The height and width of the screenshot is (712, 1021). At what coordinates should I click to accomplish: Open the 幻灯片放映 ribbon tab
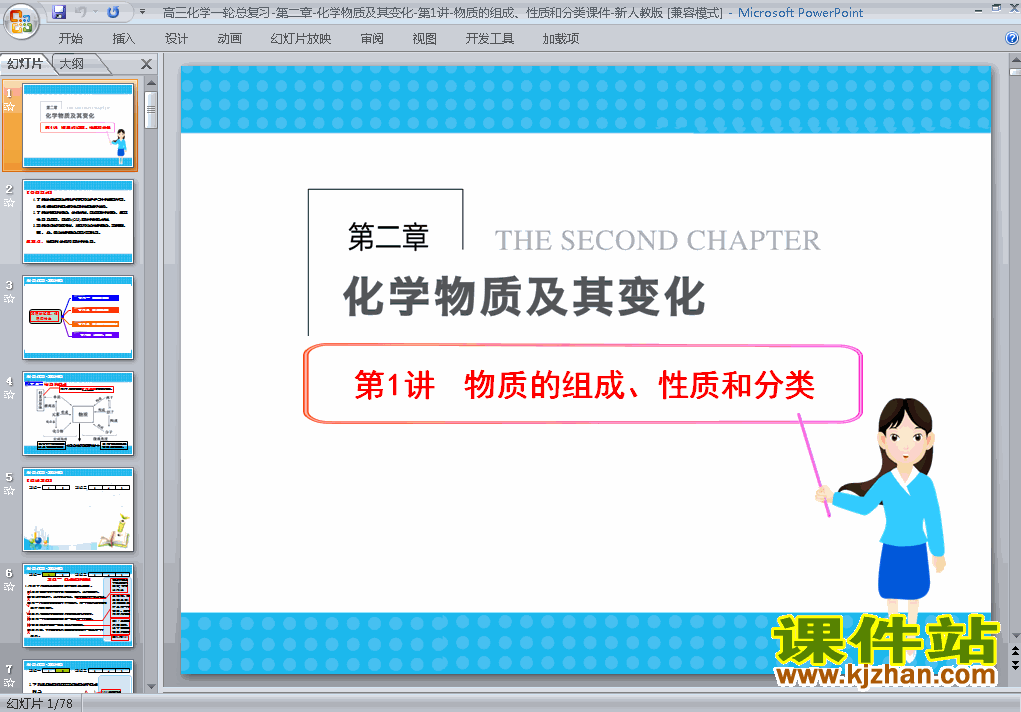pos(301,38)
